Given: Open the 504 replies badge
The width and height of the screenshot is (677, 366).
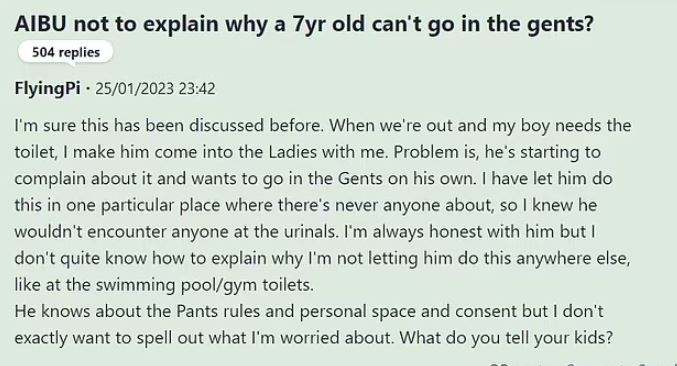Looking at the screenshot, I should pos(66,53).
